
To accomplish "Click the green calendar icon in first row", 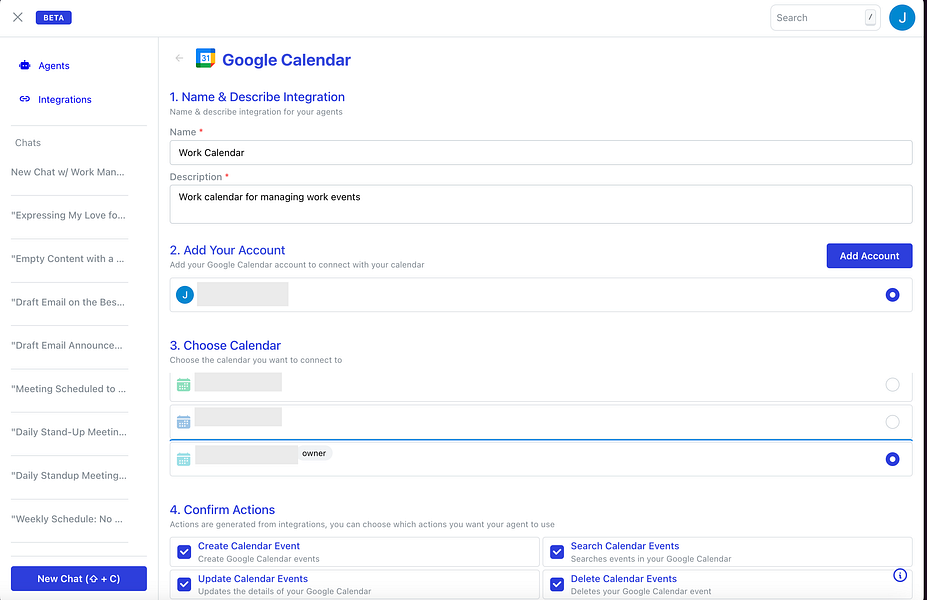I will coord(183,385).
